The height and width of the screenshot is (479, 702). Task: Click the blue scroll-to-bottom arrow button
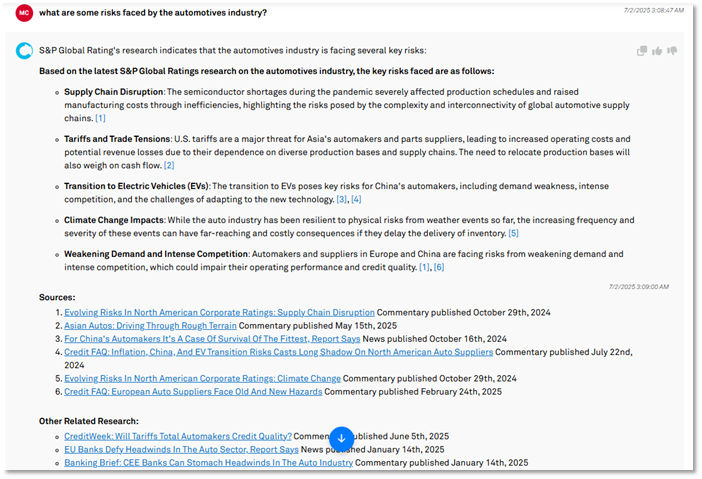pos(342,439)
